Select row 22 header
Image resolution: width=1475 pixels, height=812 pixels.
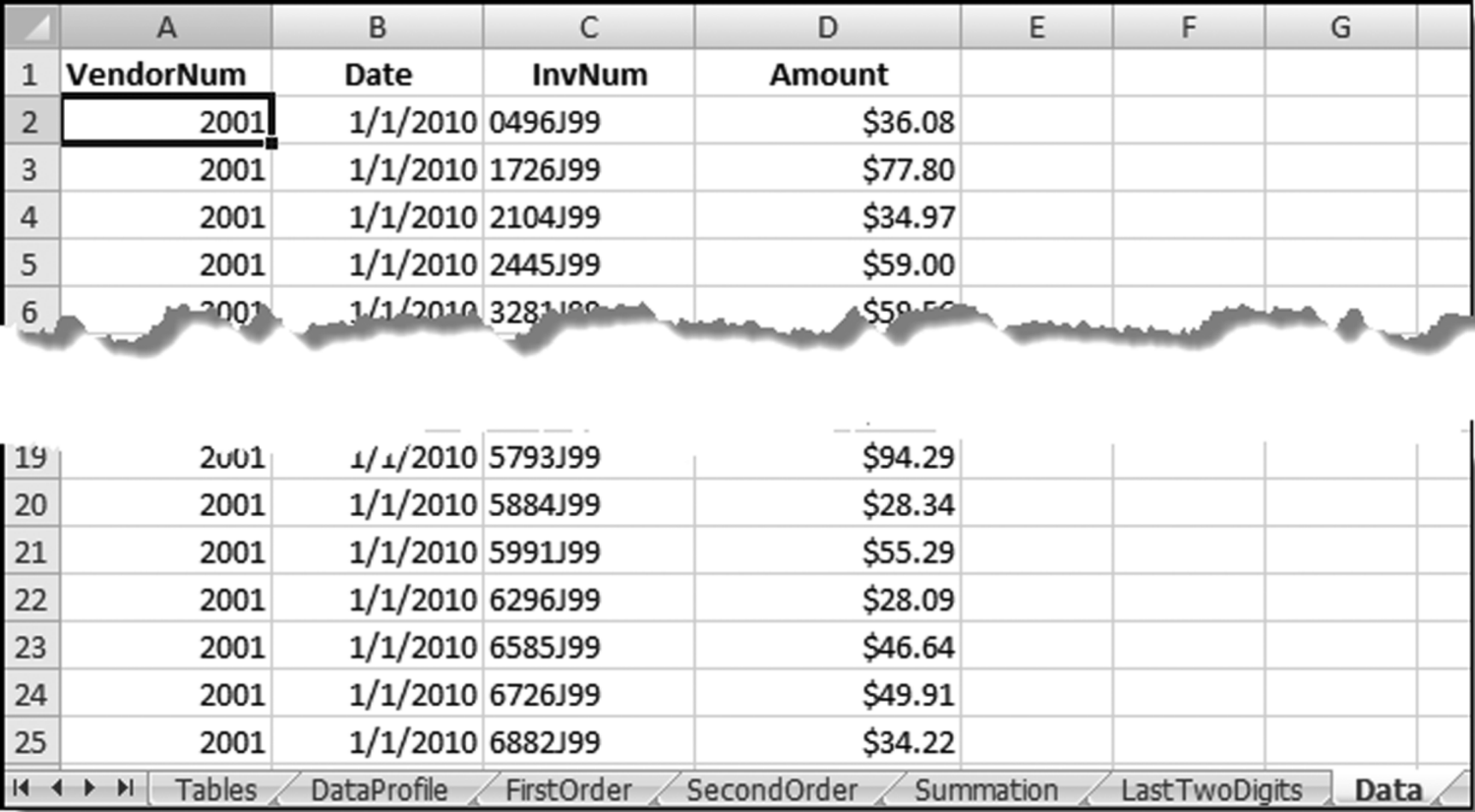[31, 600]
